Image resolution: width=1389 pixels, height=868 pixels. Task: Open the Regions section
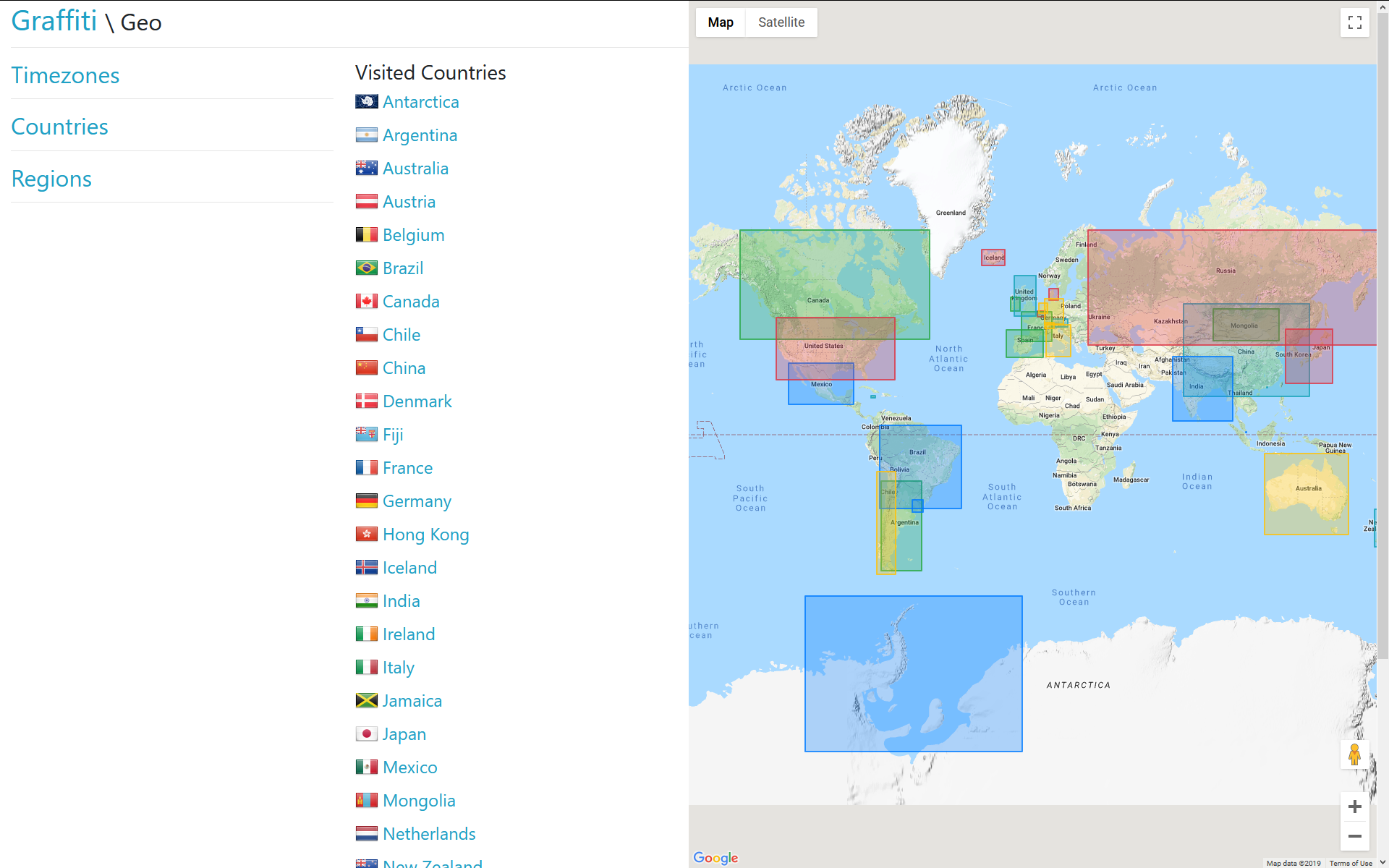pyautogui.click(x=51, y=179)
